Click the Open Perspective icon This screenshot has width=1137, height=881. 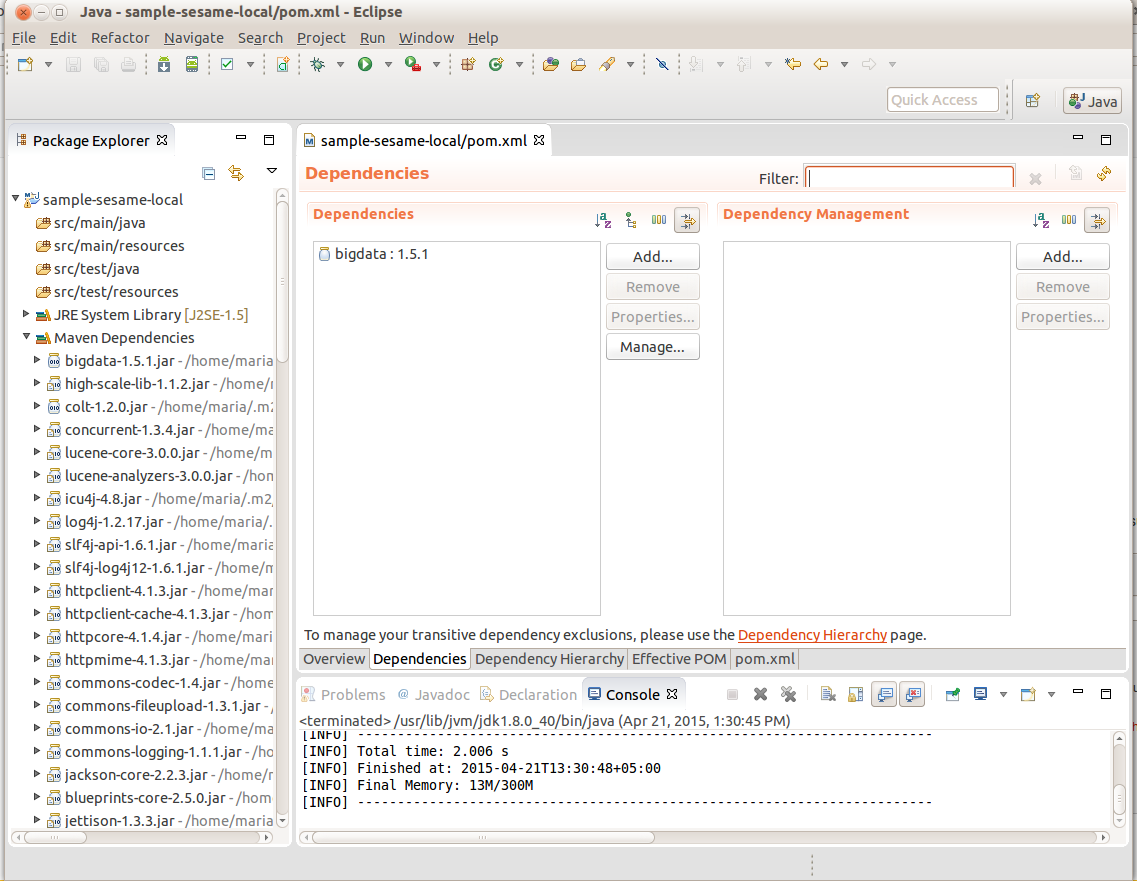[x=1033, y=100]
